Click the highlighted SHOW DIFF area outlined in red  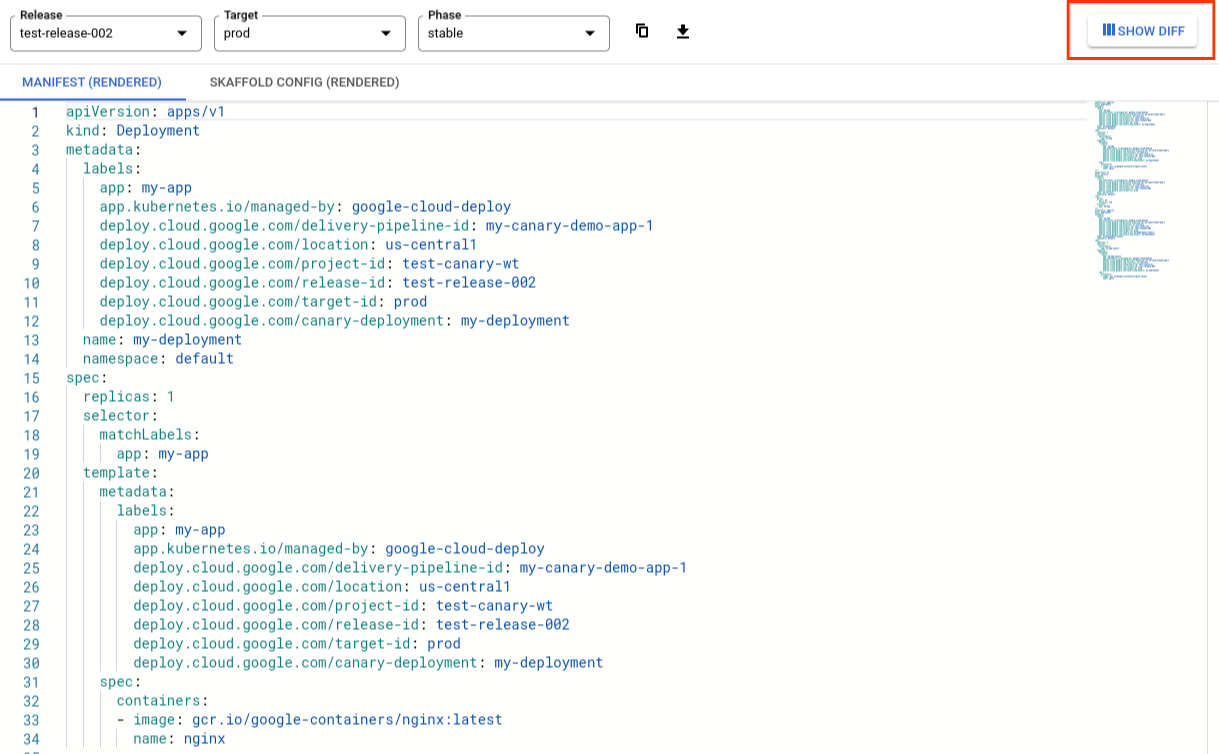1141,30
